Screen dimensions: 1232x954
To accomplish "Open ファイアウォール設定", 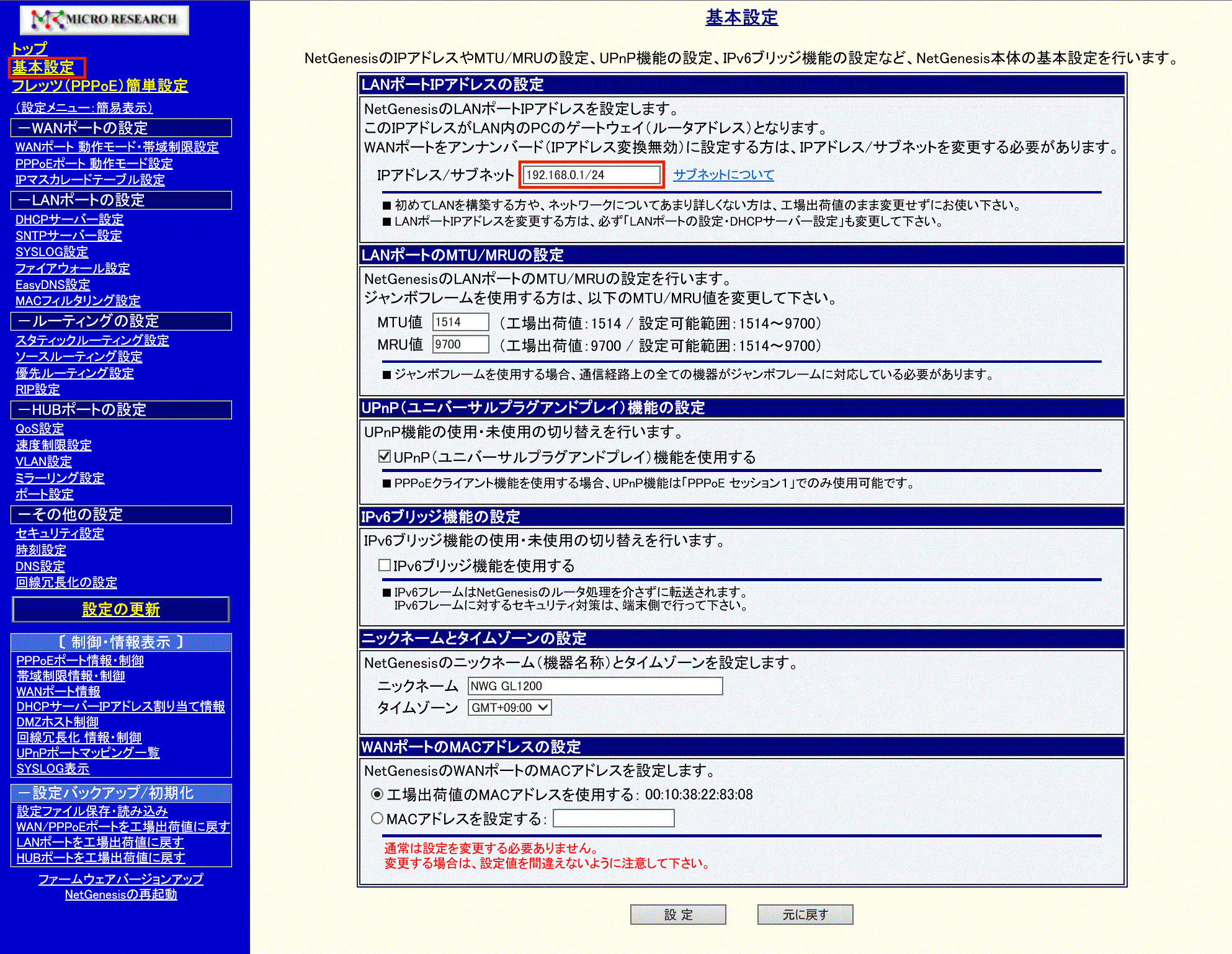I will [x=73, y=269].
